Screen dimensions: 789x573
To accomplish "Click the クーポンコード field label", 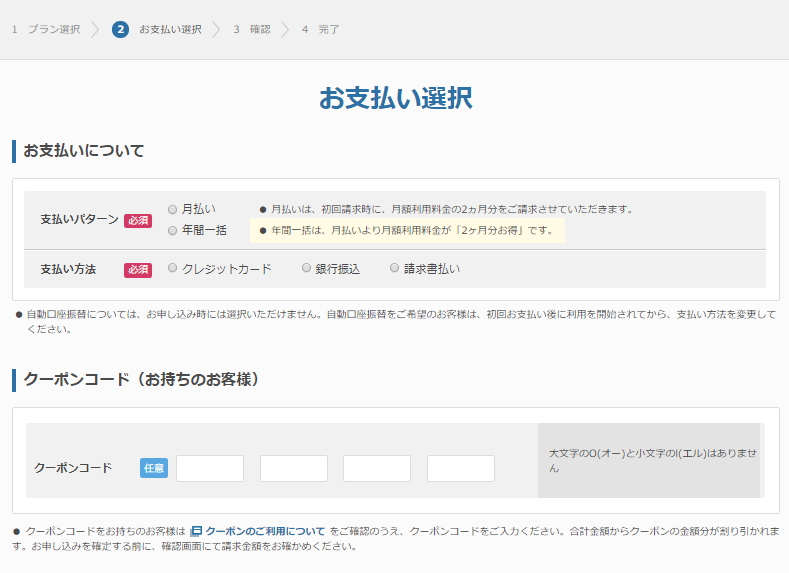I will (x=73, y=468).
